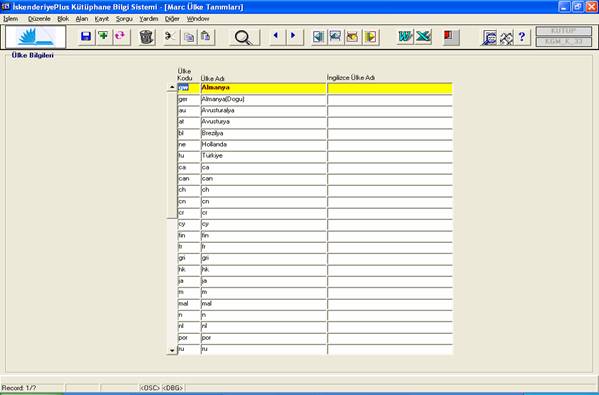
Task: Export to Word using W icon
Action: point(405,37)
